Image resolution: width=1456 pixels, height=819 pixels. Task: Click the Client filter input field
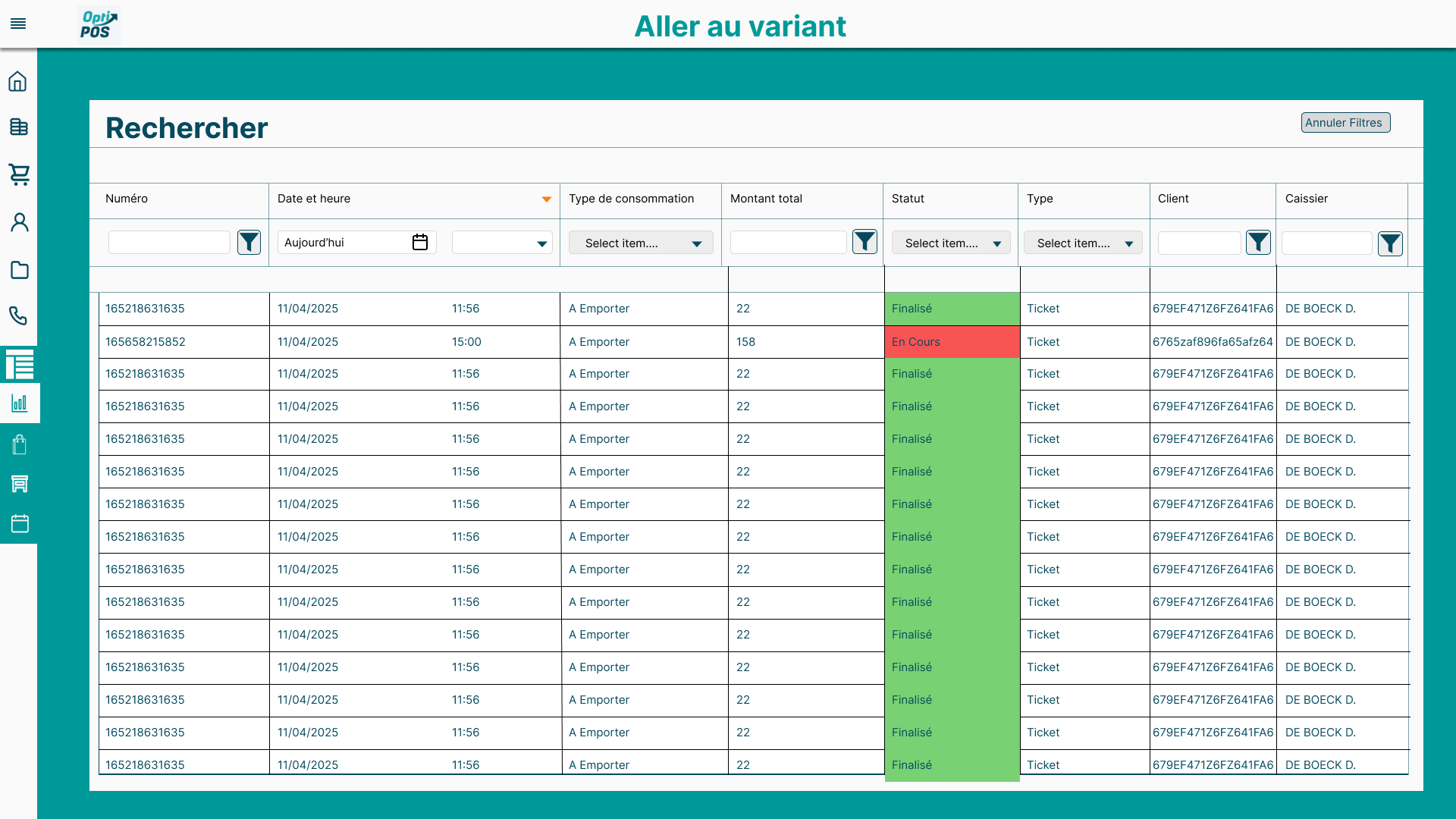click(1199, 243)
